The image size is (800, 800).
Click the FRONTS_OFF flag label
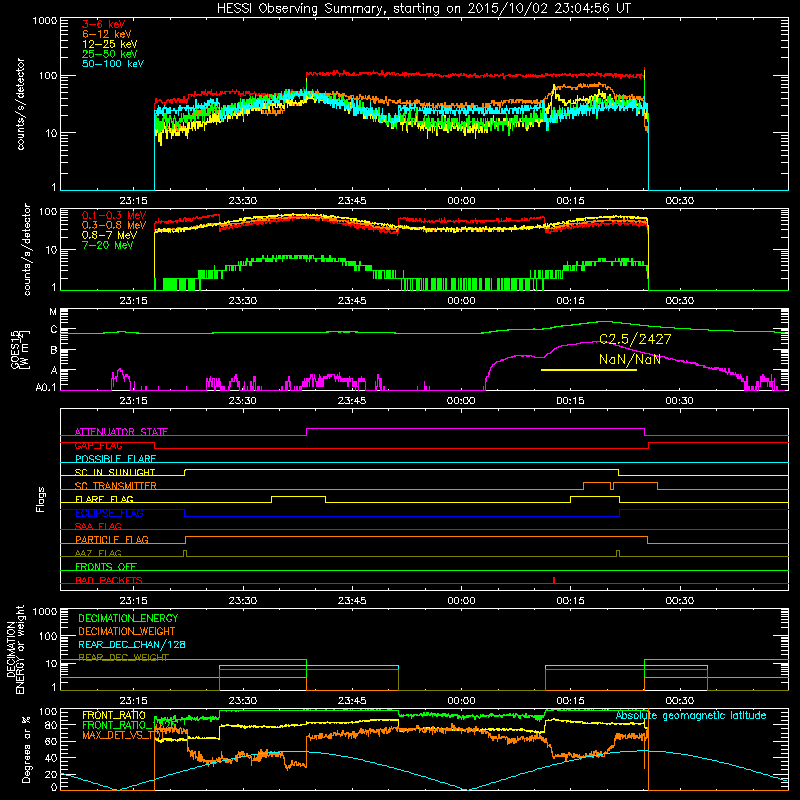[x=106, y=567]
